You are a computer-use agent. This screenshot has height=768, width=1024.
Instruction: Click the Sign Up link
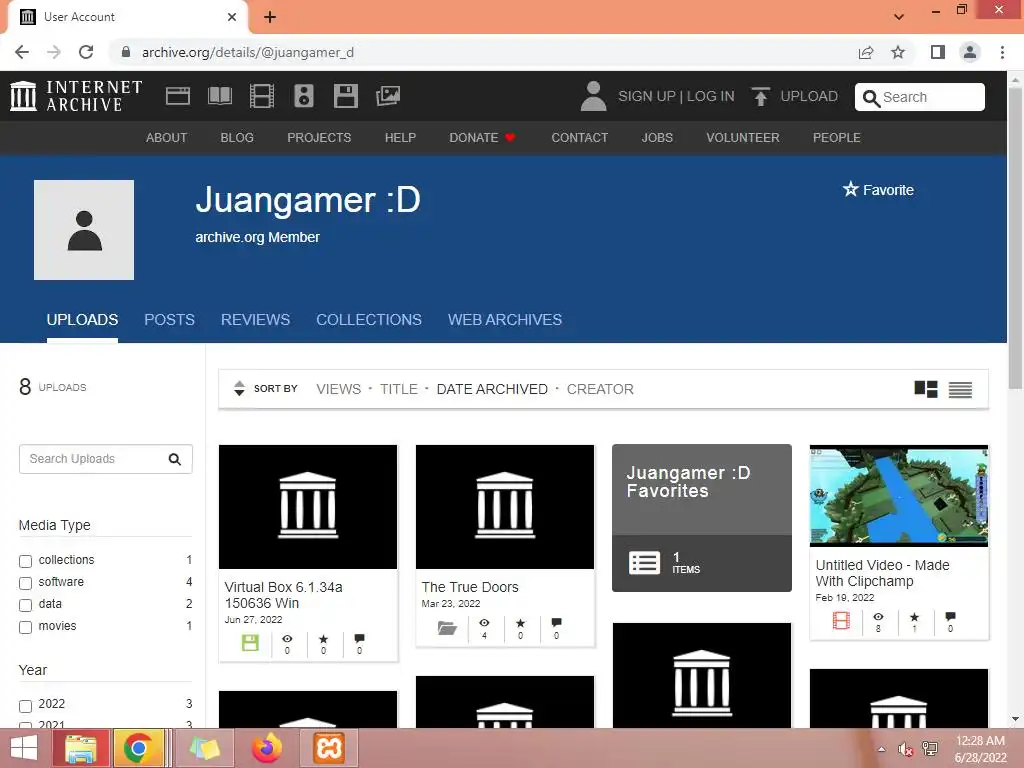[x=647, y=96]
